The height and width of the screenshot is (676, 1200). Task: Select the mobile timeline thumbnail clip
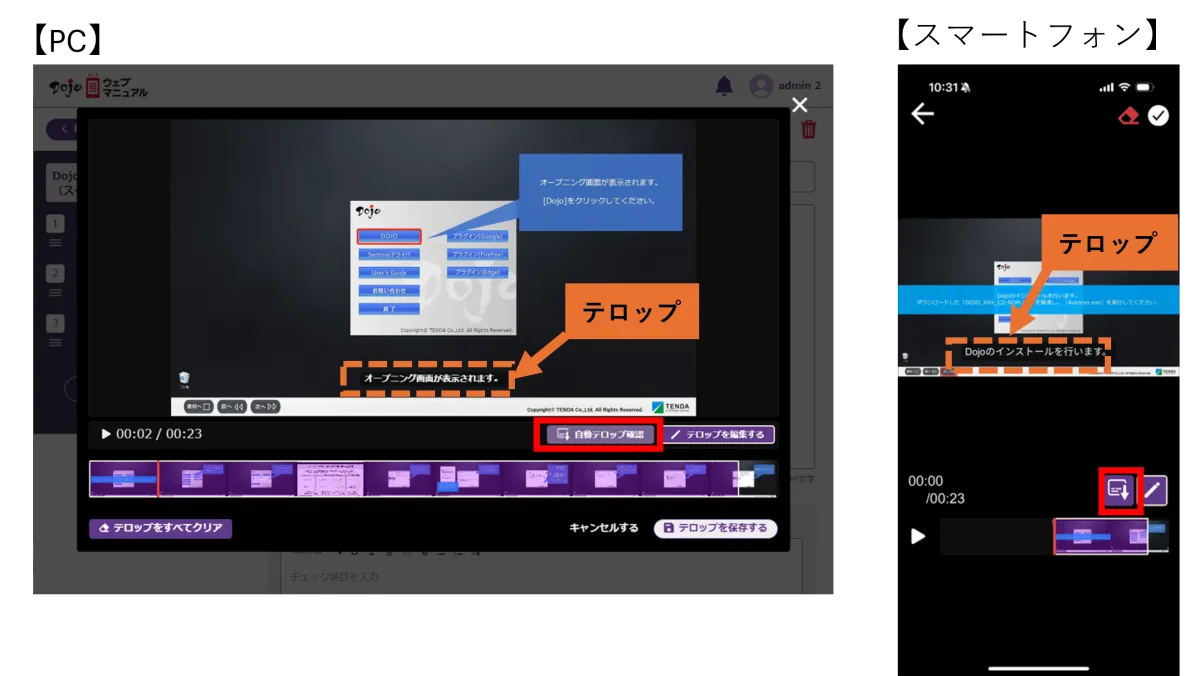point(1100,536)
